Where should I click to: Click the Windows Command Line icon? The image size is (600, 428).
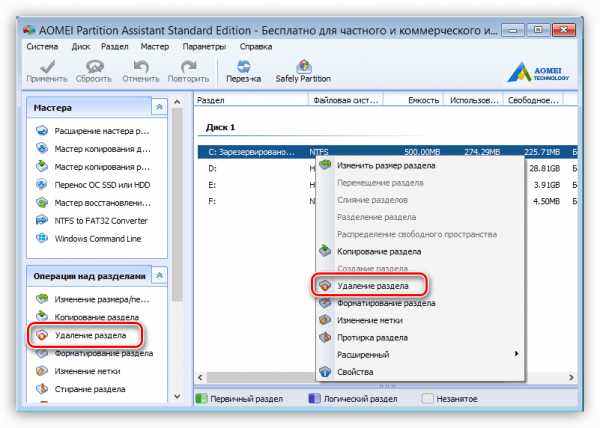tap(42, 238)
